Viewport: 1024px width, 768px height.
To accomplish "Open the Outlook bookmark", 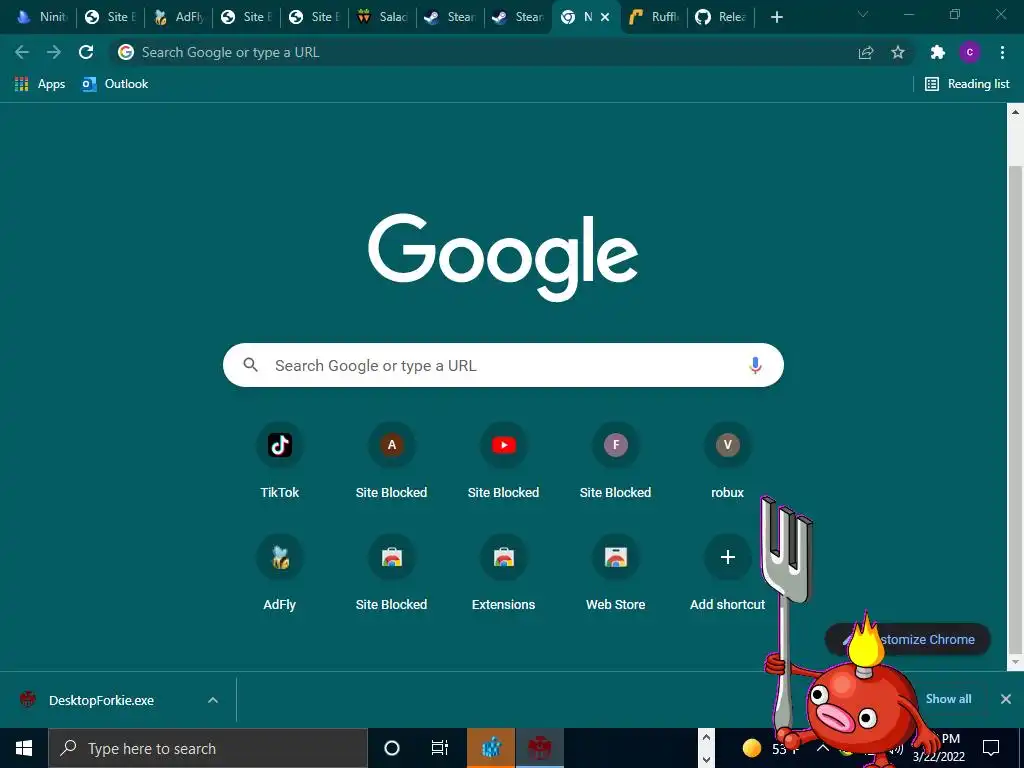I will point(115,84).
